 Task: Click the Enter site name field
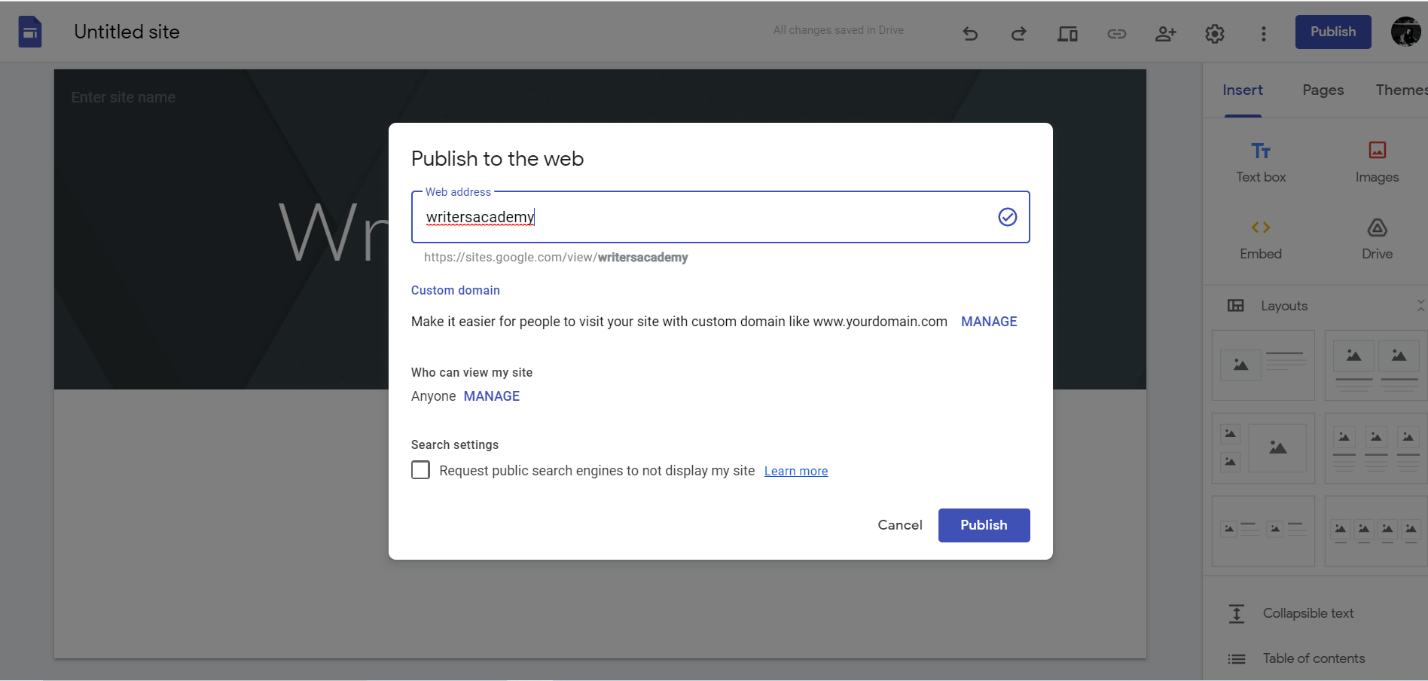tap(123, 97)
